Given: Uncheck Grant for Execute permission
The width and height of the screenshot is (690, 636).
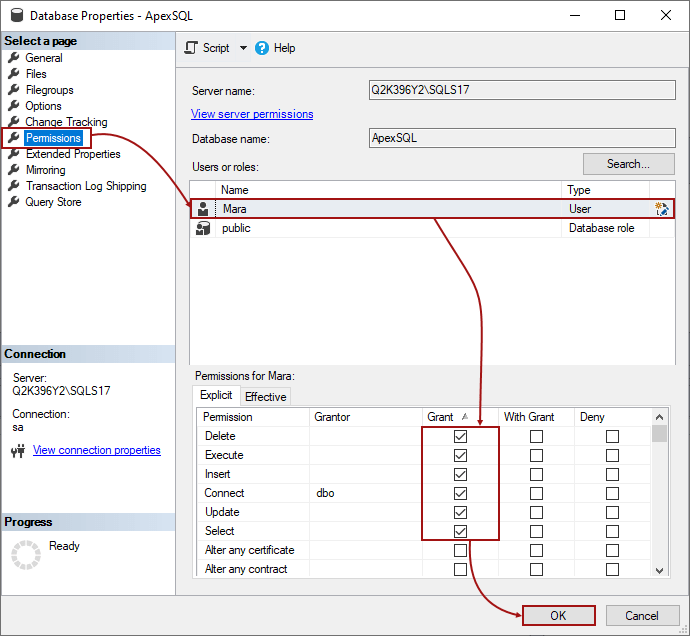Looking at the screenshot, I should click(460, 455).
